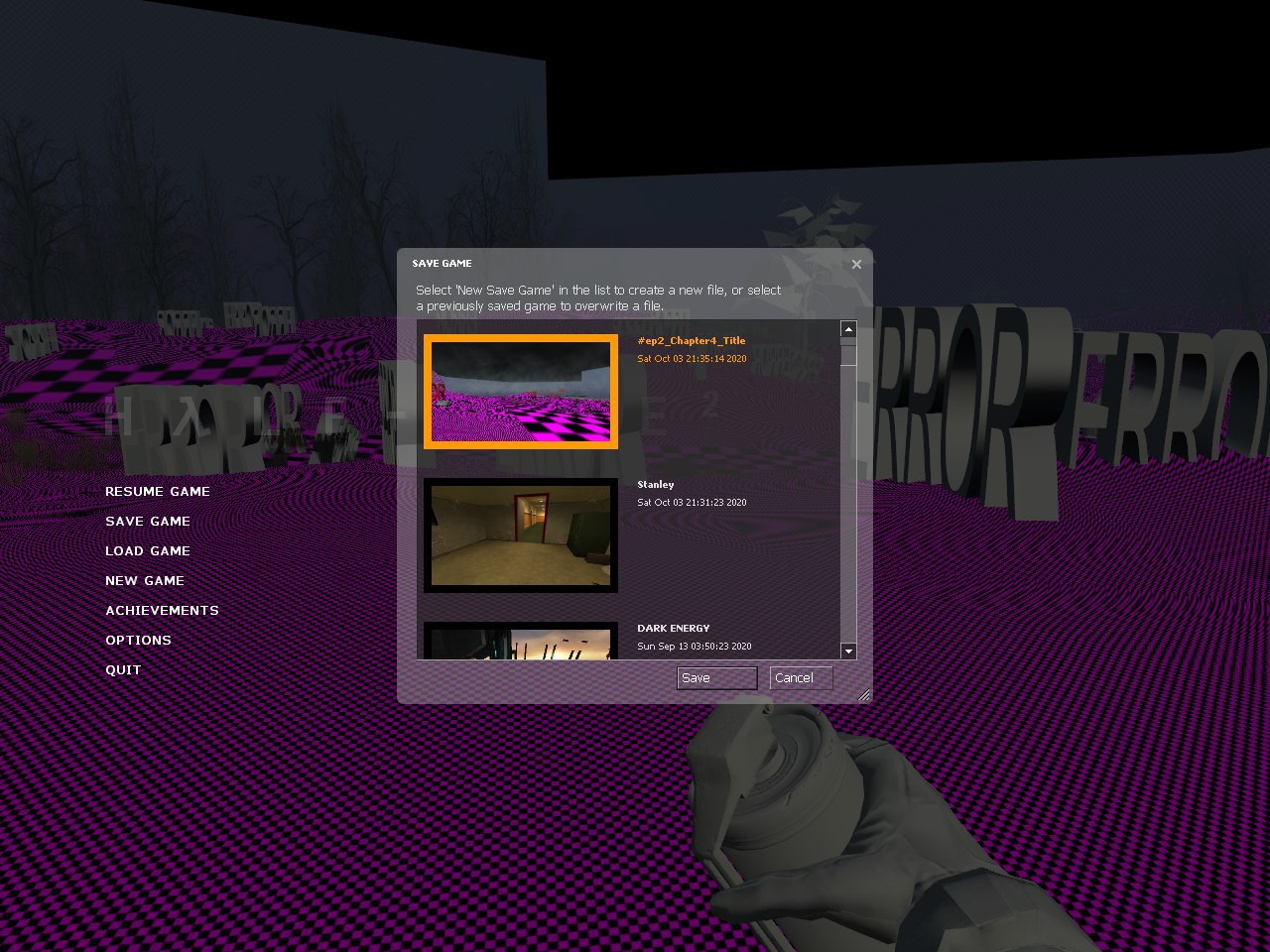The height and width of the screenshot is (952, 1270).
Task: Click the SAVE GAME dialog title
Action: tap(443, 264)
